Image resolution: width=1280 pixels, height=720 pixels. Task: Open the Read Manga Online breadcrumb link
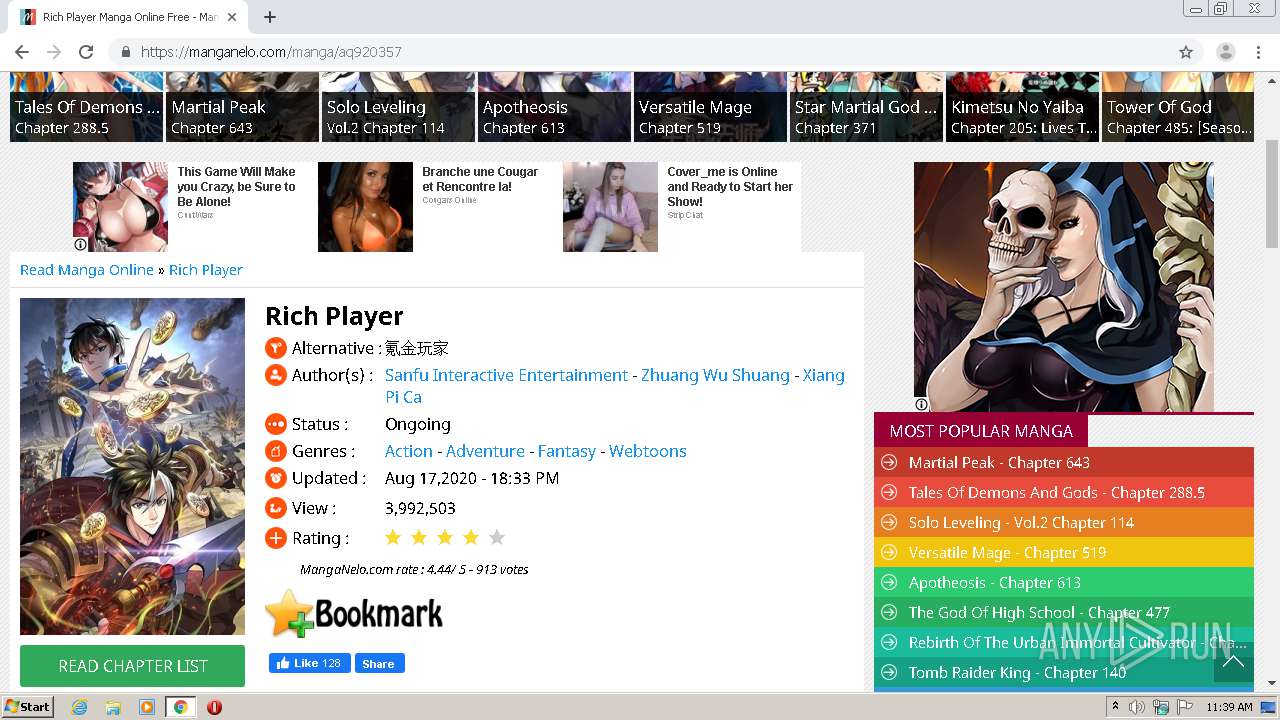pyautogui.click(x=87, y=270)
